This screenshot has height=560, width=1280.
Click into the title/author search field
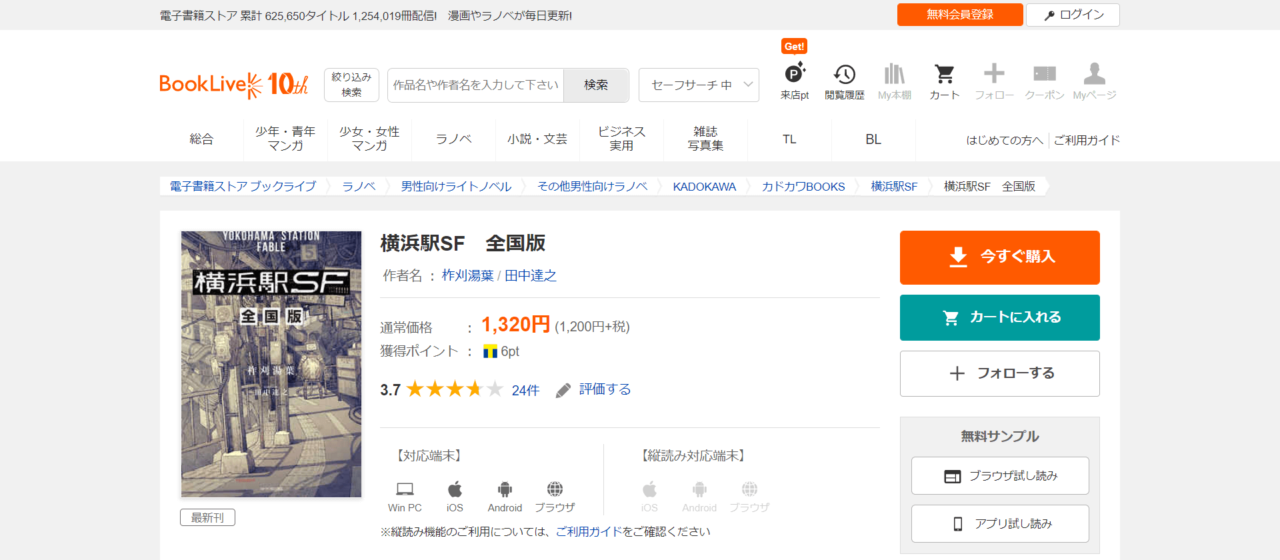click(475, 85)
